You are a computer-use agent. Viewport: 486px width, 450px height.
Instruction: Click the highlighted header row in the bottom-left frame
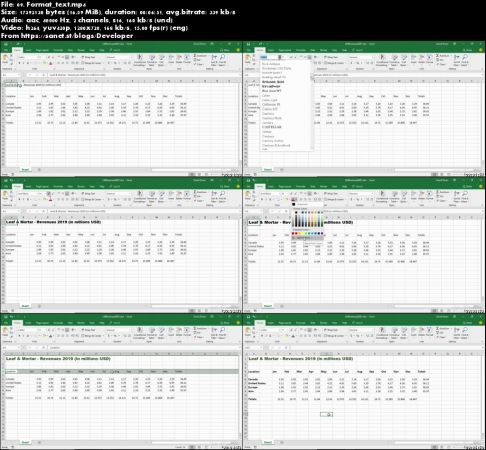[122, 371]
